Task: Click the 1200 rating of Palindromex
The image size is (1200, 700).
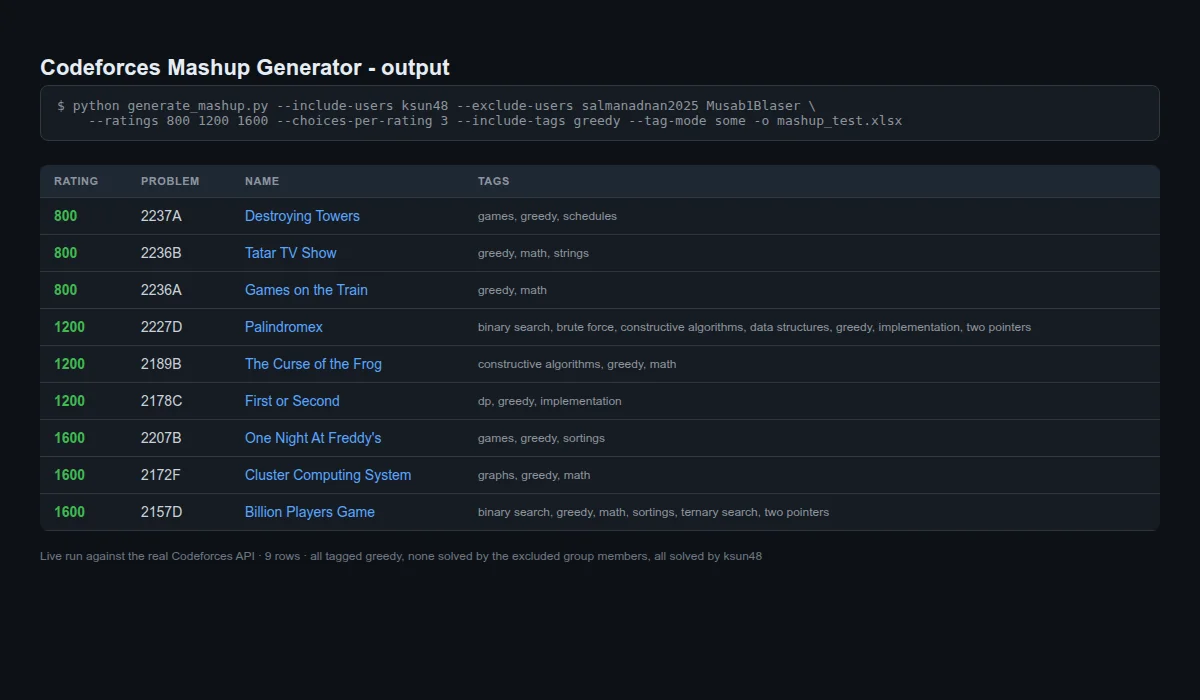Action: [x=69, y=327]
